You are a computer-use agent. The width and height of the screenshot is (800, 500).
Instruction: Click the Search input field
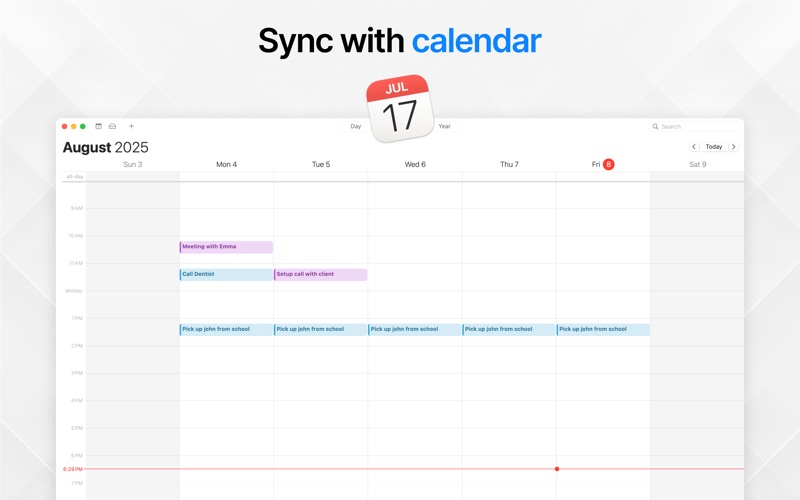(x=698, y=127)
